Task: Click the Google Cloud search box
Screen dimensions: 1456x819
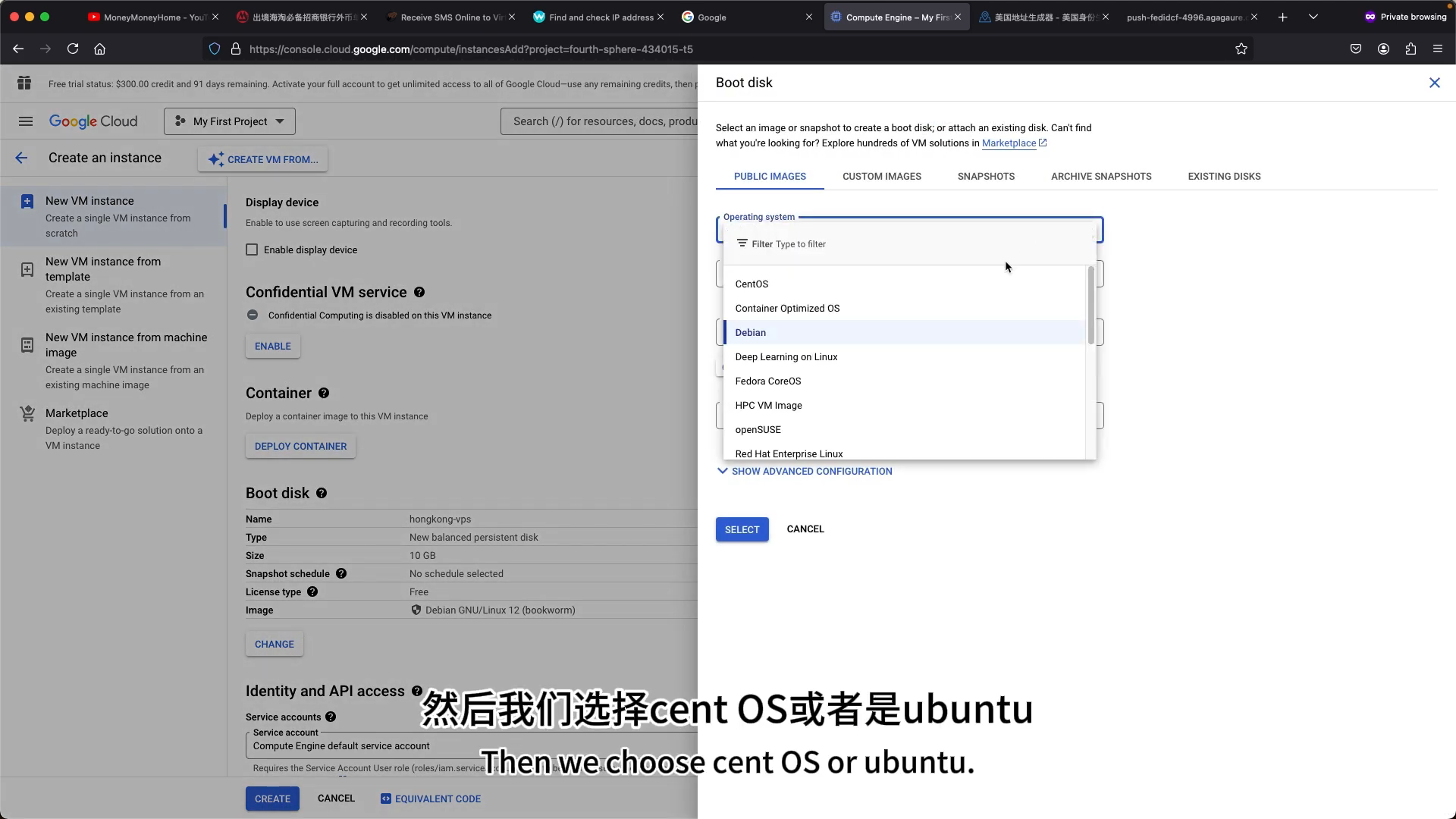Action: (599, 121)
